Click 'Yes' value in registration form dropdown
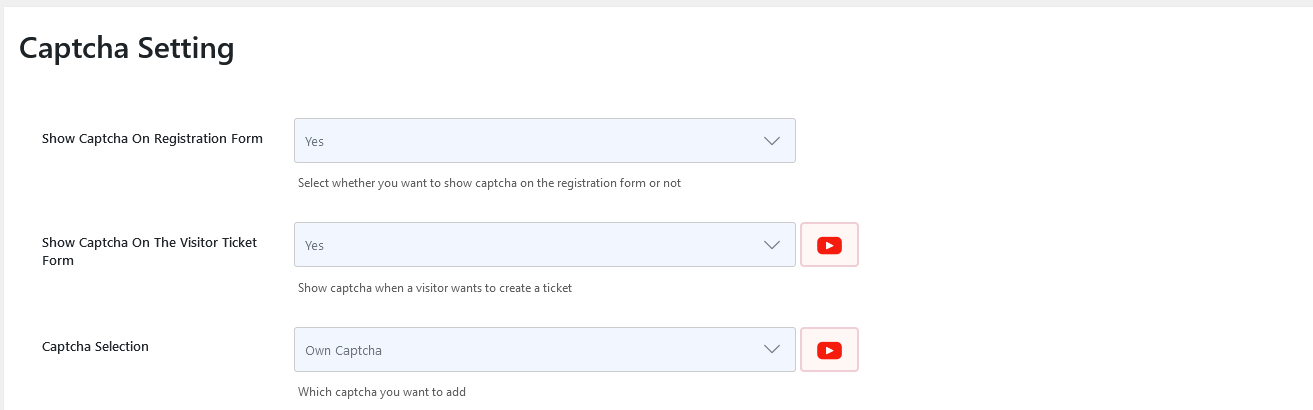Image resolution: width=1313 pixels, height=410 pixels. coord(314,142)
